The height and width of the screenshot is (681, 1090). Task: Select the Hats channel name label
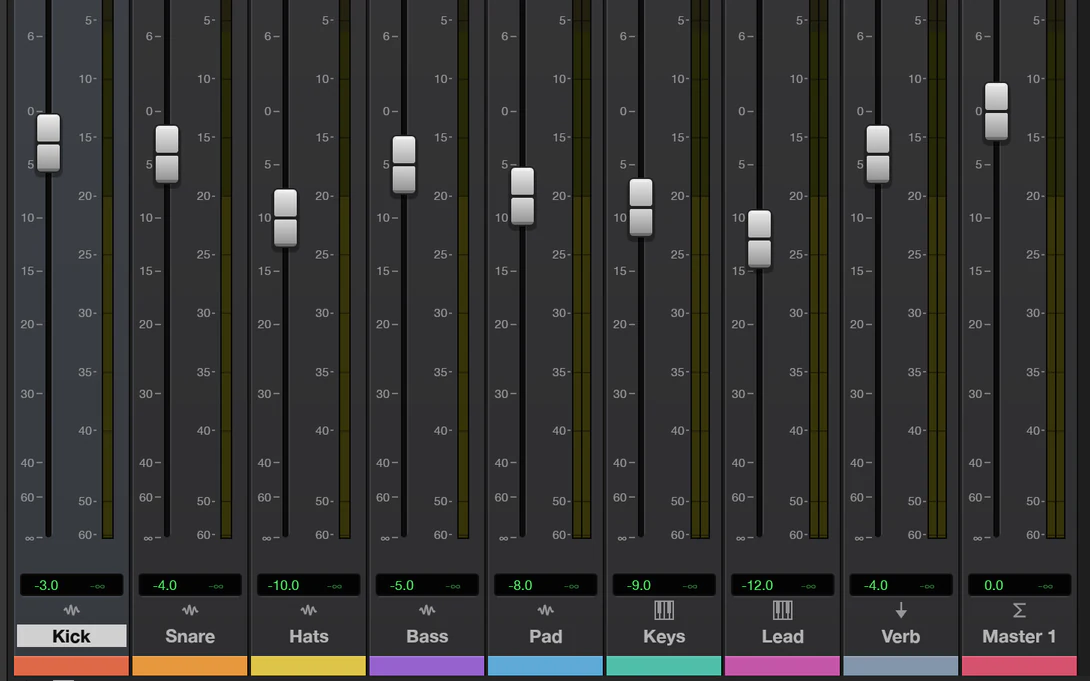pos(309,636)
